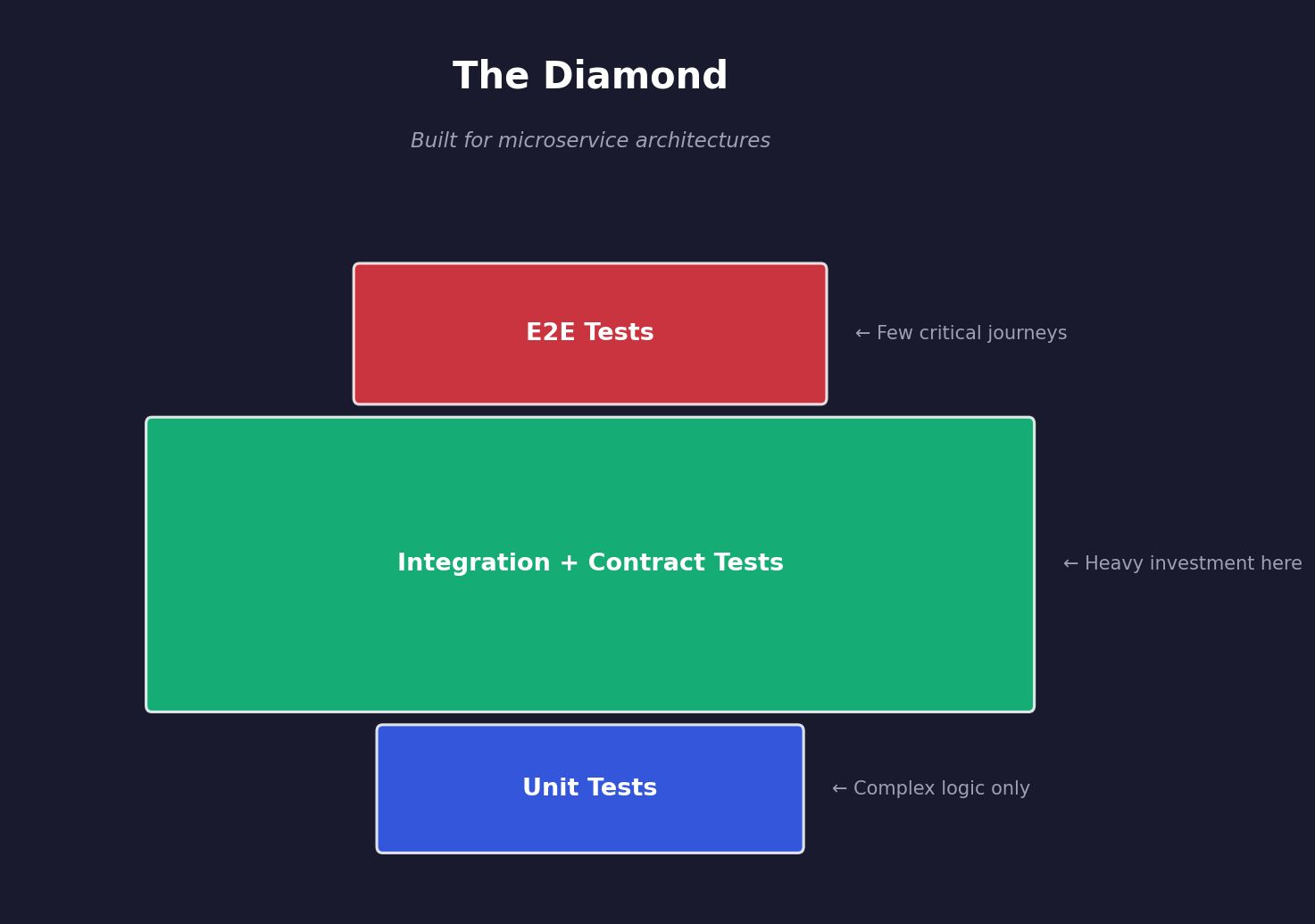Click the "E2E Tests" label text
1315x924 pixels.
(x=590, y=333)
